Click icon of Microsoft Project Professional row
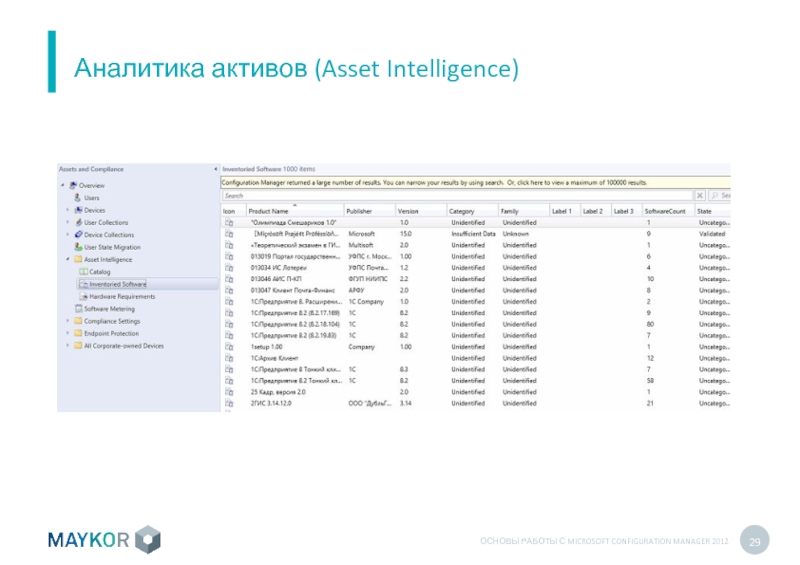 [230, 234]
